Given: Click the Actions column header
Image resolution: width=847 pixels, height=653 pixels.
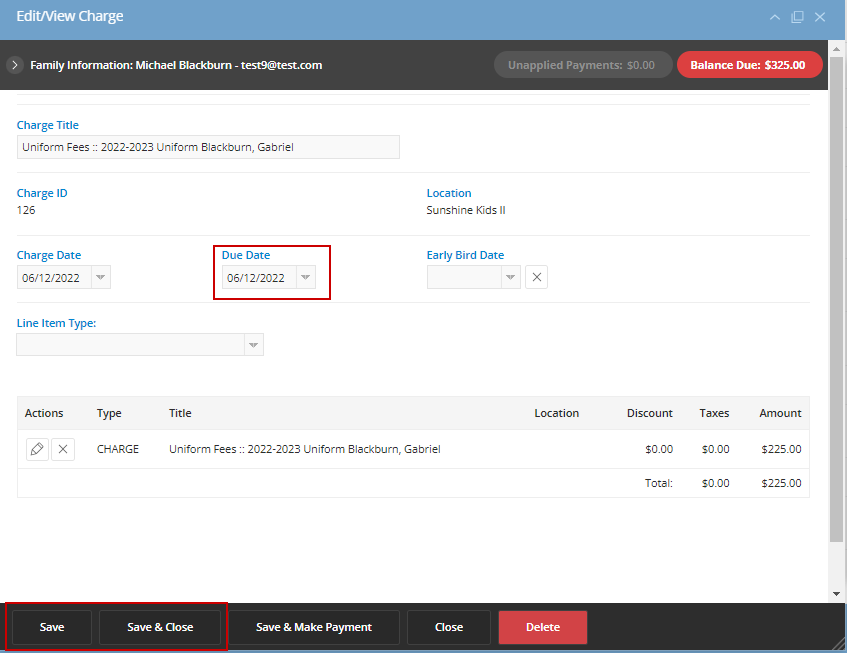Looking at the screenshot, I should tap(44, 413).
